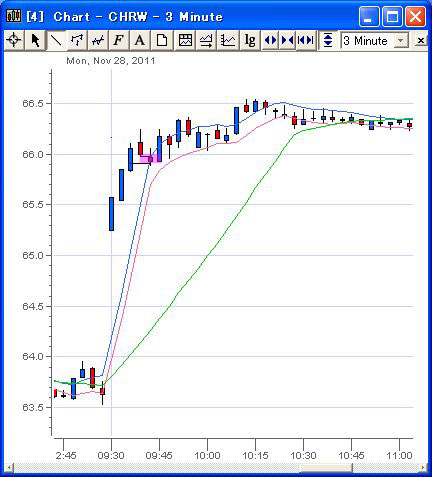
Task: Open the F formula tool
Action: 118,40
